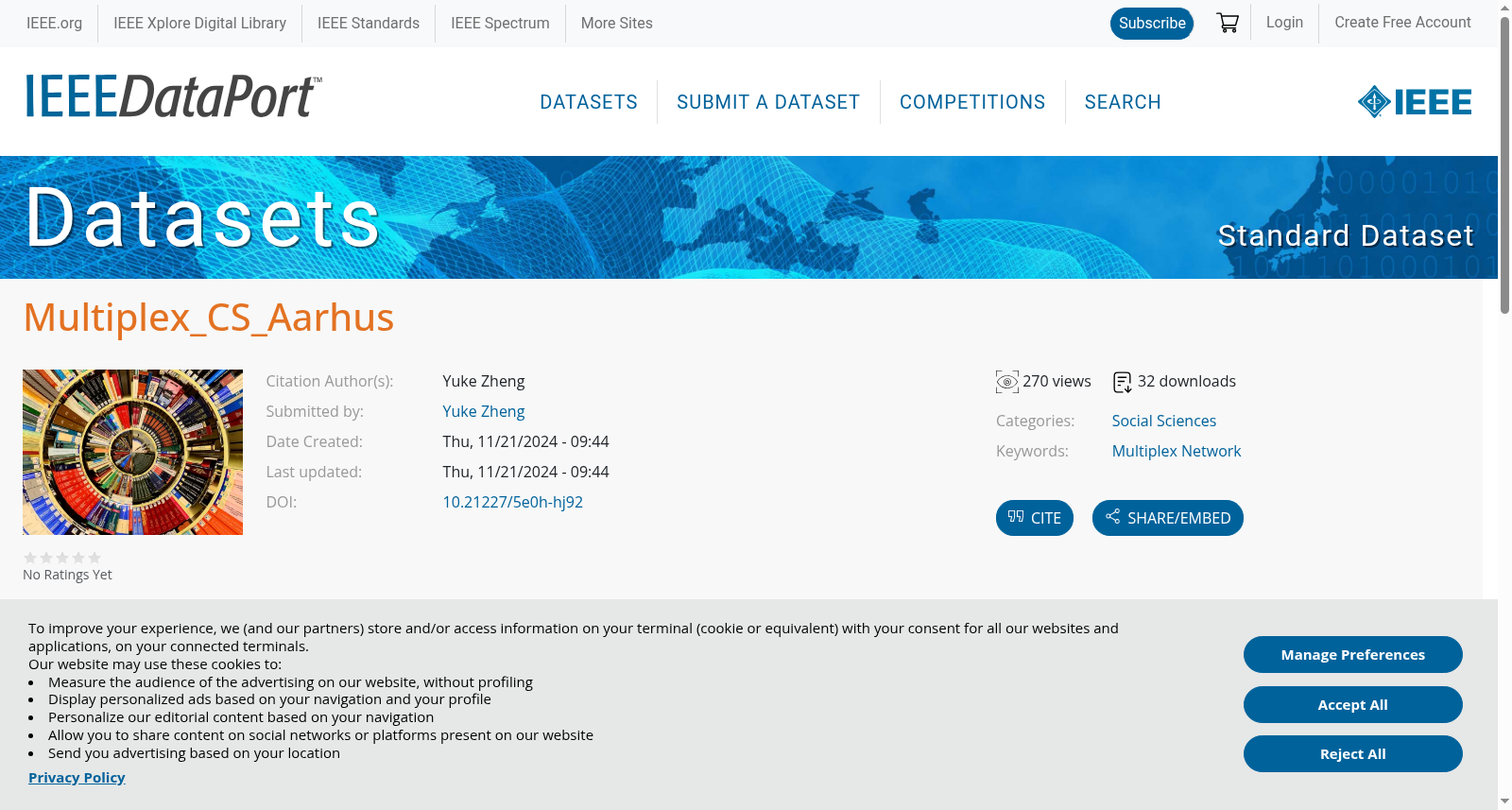Rate the dataset using the star rating
The image size is (1512, 810).
[x=62, y=558]
